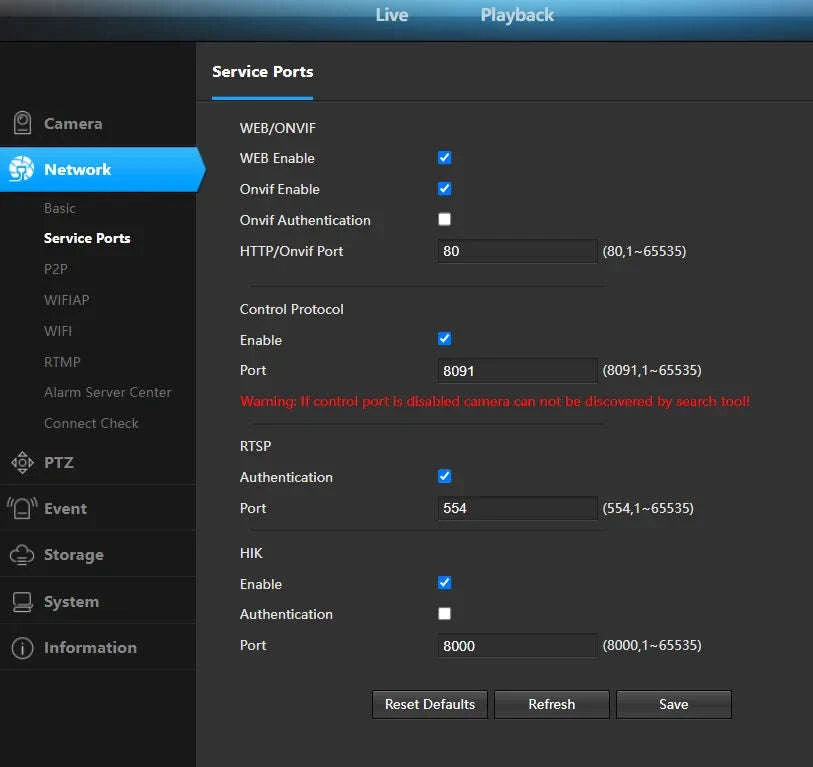Click the HTTP/Onvif Port field
The image size is (813, 767).
pyautogui.click(x=515, y=251)
